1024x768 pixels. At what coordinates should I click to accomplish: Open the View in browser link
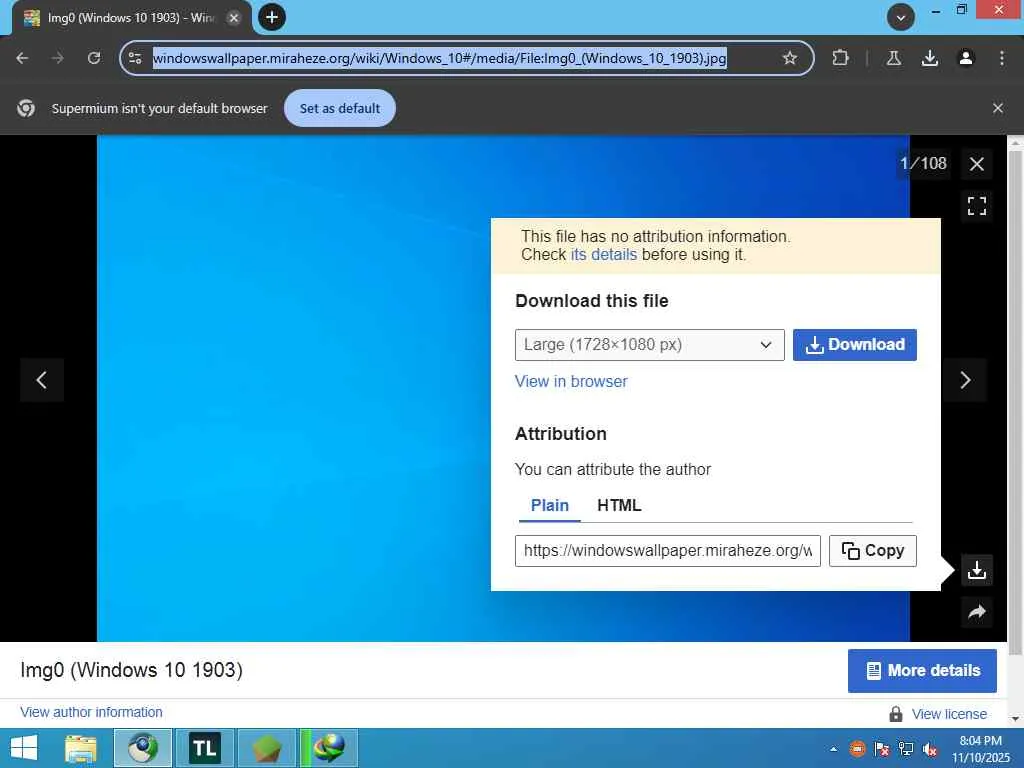[x=571, y=381]
